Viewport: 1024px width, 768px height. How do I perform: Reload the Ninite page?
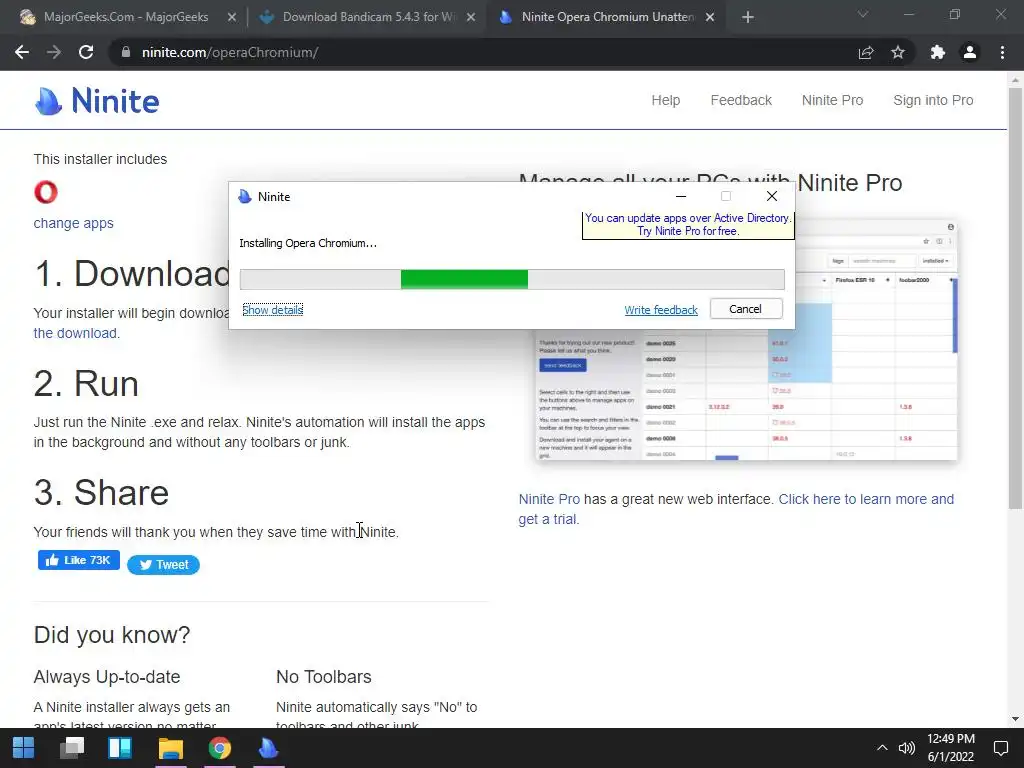point(86,52)
